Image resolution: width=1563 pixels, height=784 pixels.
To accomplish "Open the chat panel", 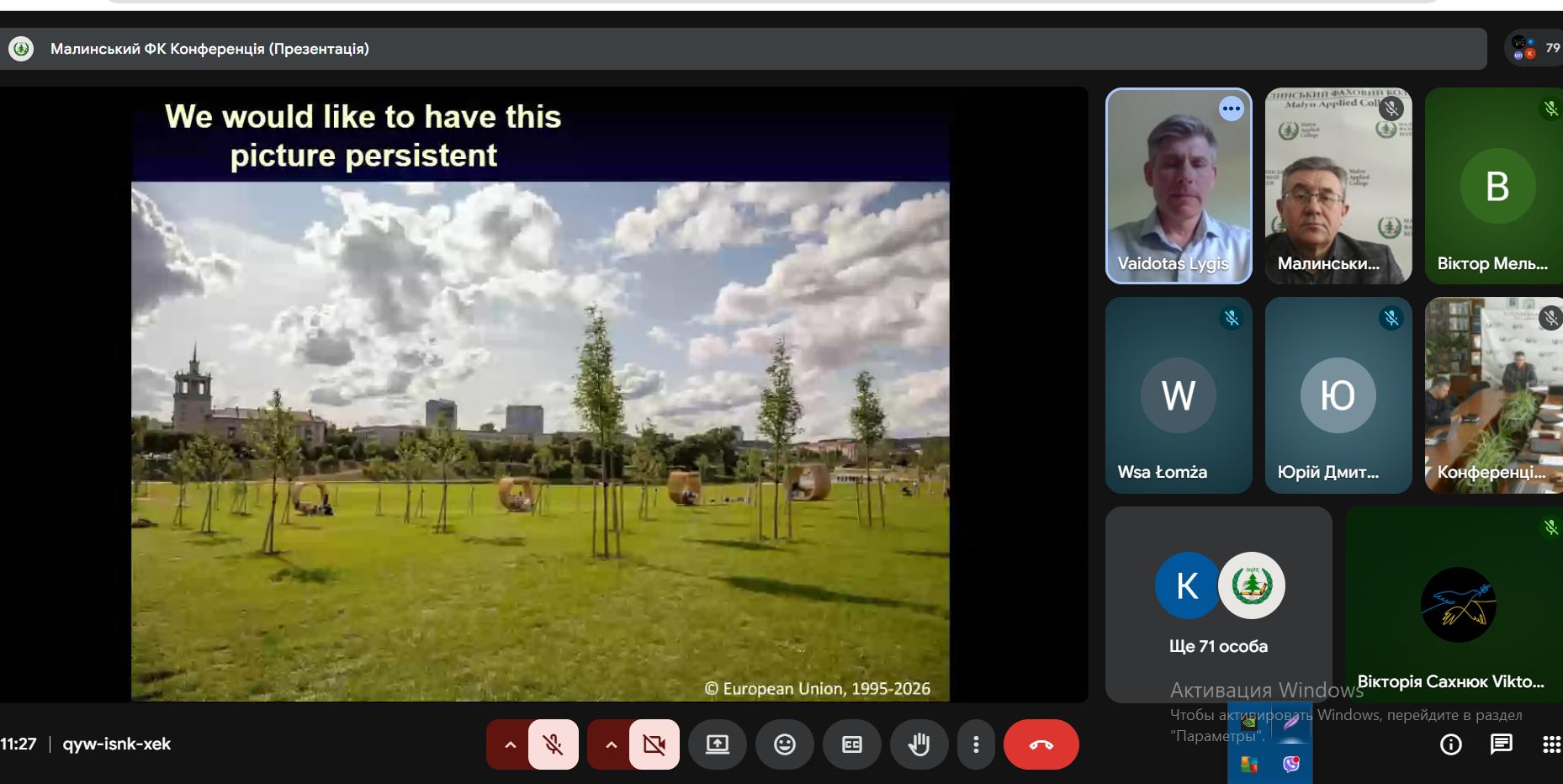I will [x=1501, y=744].
